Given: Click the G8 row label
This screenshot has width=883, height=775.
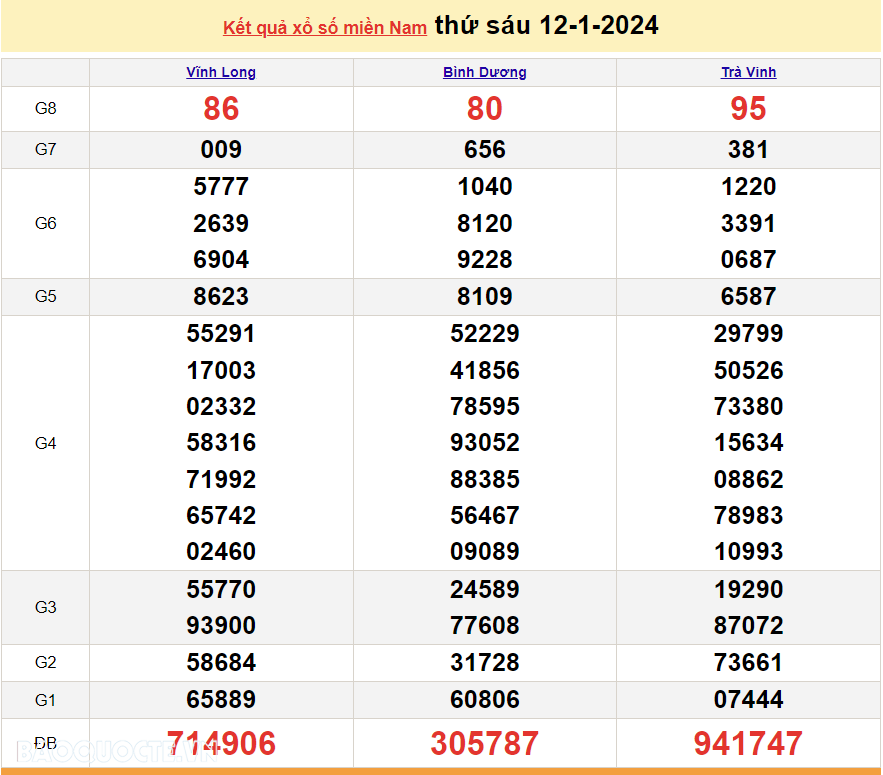Looking at the screenshot, I should click(x=46, y=109).
